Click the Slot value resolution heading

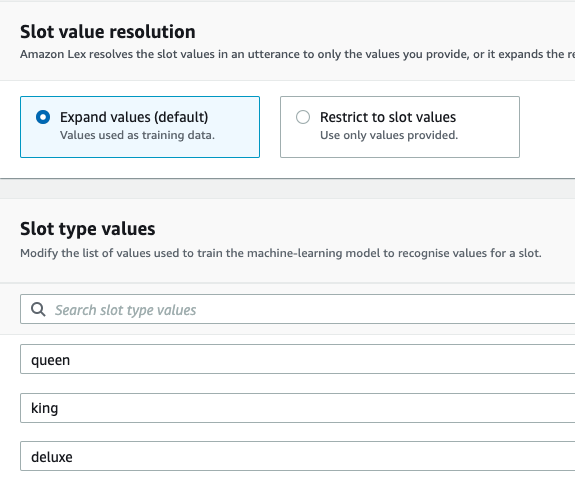pyautogui.click(x=108, y=32)
